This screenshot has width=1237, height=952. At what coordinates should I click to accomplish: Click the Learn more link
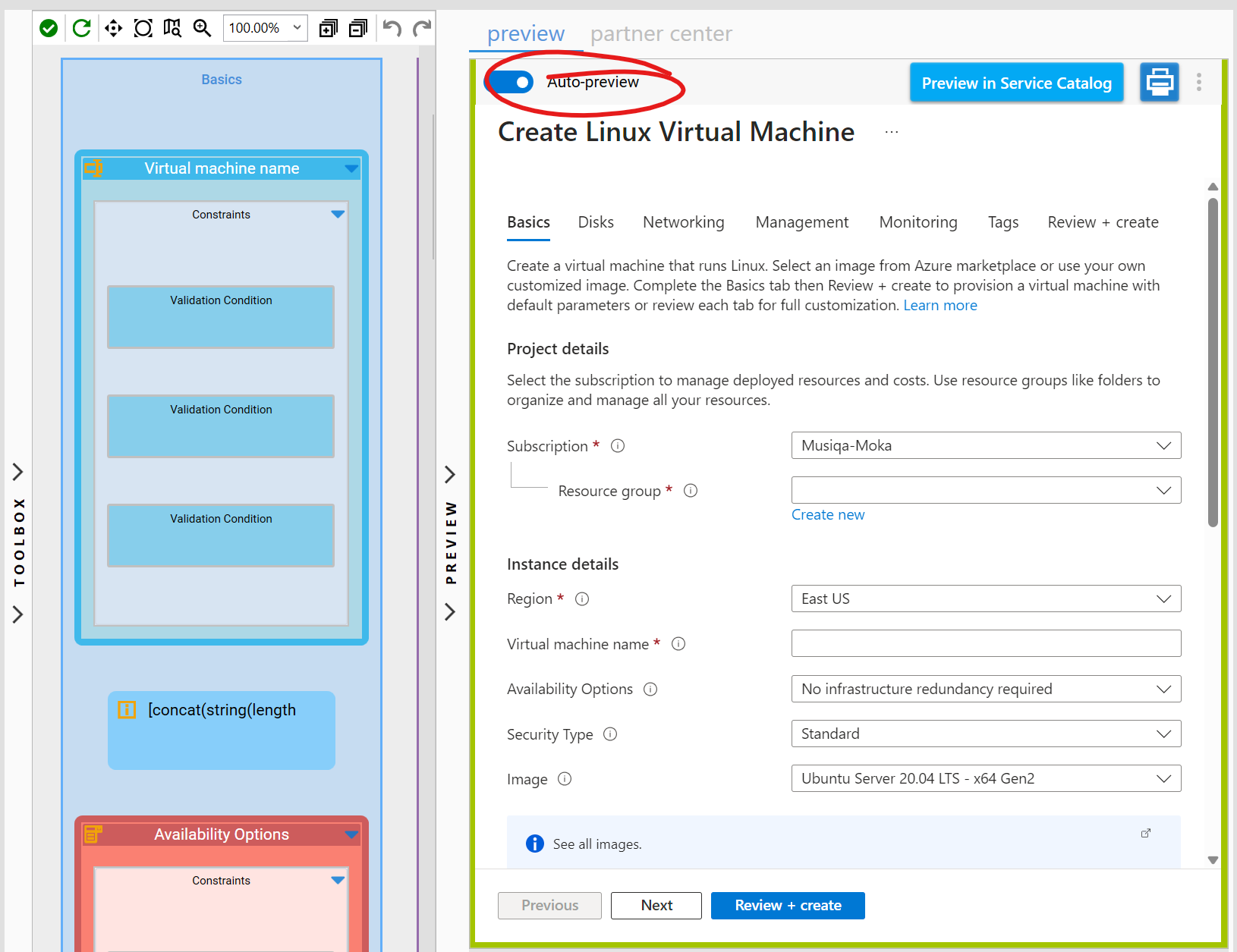click(x=940, y=306)
